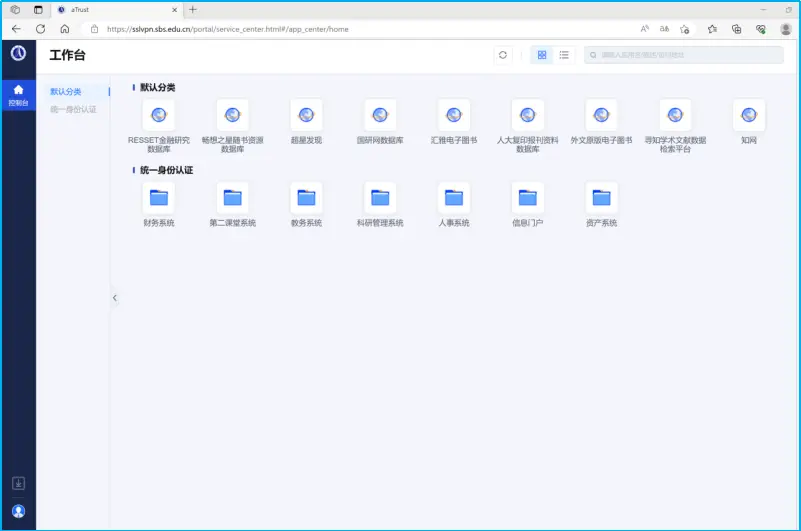
Task: Open the 知网 app icon
Action: 749,116
